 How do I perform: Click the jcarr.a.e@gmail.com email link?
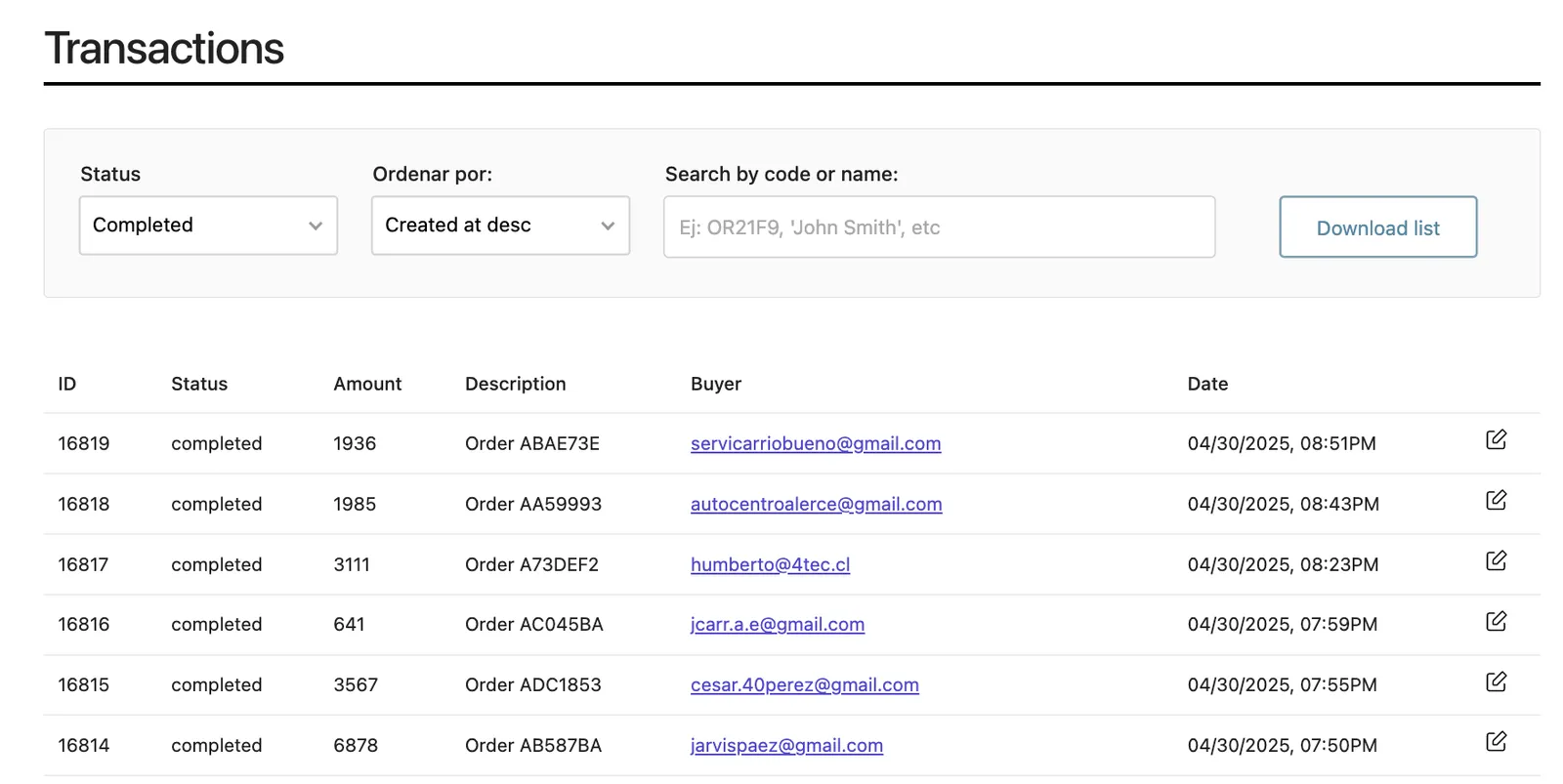778,624
